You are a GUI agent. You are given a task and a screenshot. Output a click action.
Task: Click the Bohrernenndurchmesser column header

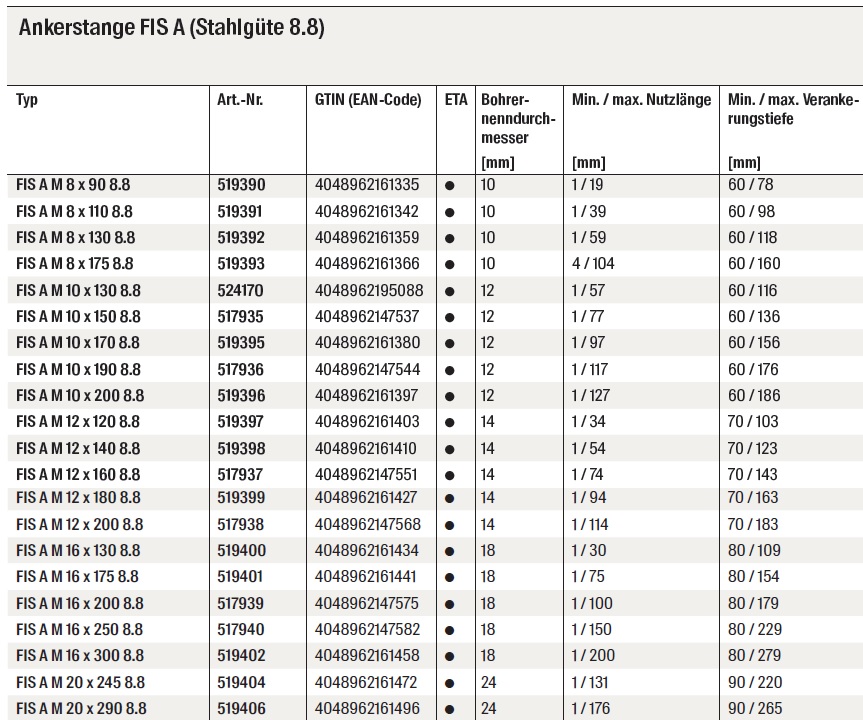pyautogui.click(x=518, y=118)
